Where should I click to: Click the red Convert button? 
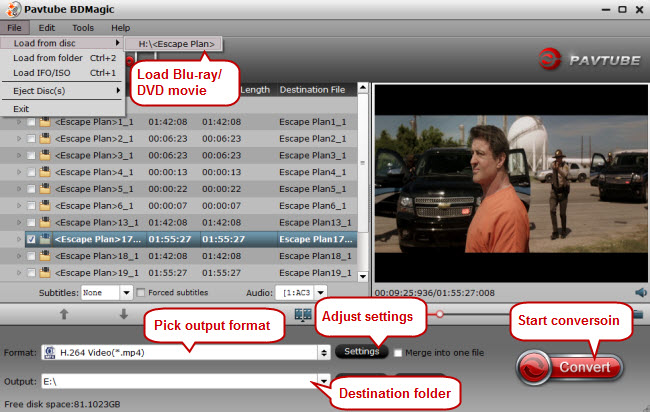coord(570,367)
